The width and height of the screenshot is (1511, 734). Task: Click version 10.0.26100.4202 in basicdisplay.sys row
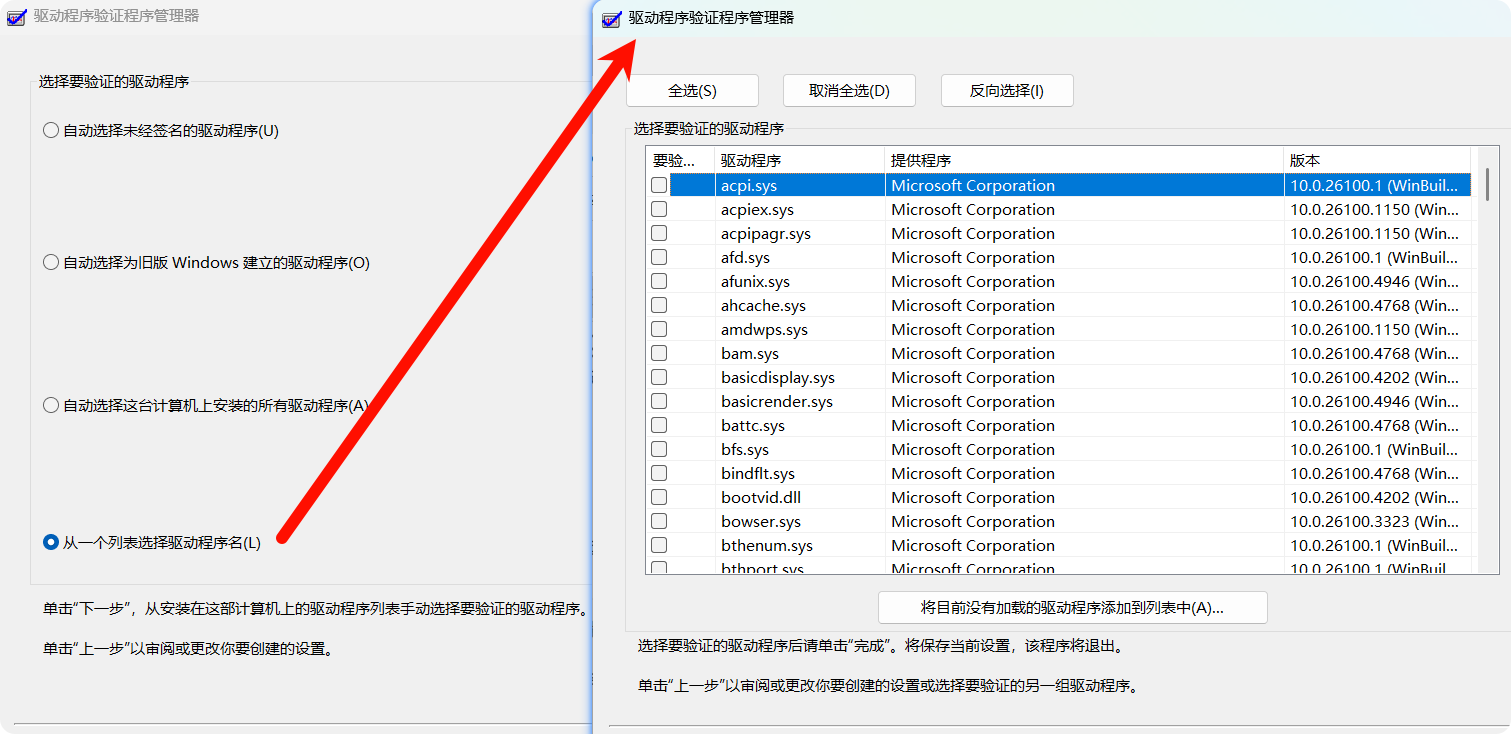coord(1375,377)
